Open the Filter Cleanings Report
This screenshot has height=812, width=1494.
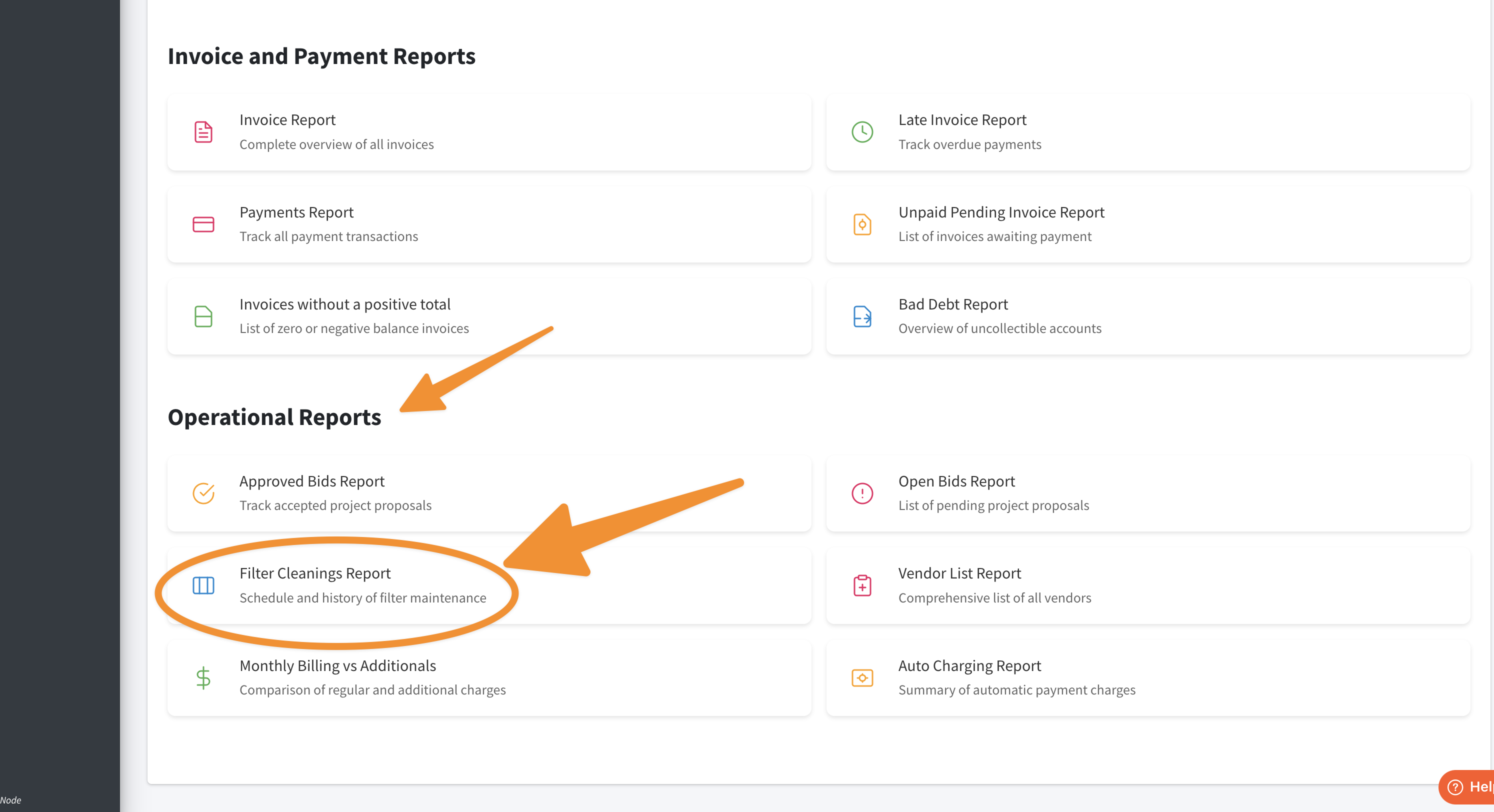[x=315, y=573]
